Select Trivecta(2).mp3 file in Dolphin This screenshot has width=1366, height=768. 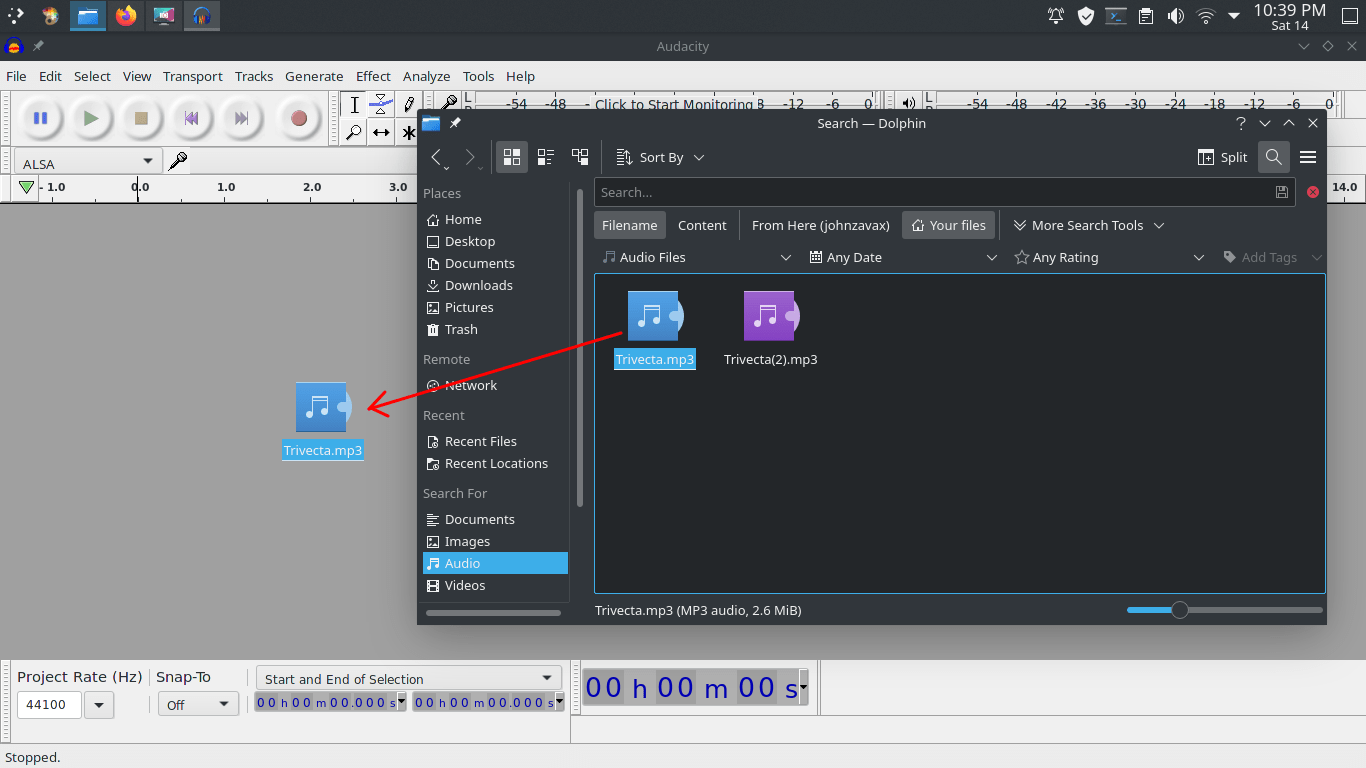tap(770, 330)
